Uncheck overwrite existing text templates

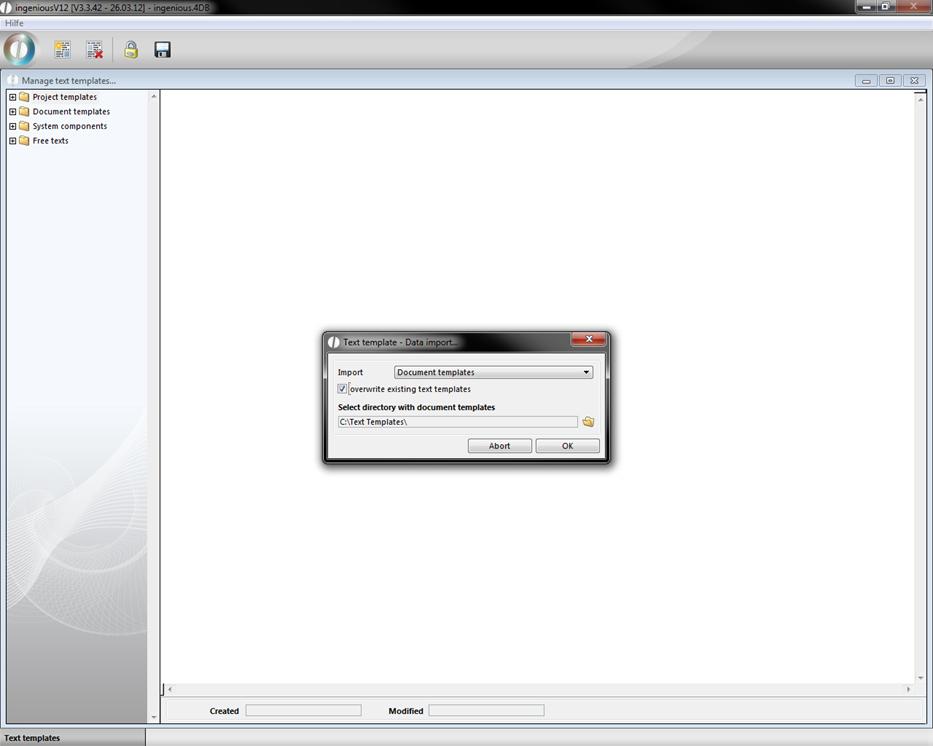click(x=343, y=389)
